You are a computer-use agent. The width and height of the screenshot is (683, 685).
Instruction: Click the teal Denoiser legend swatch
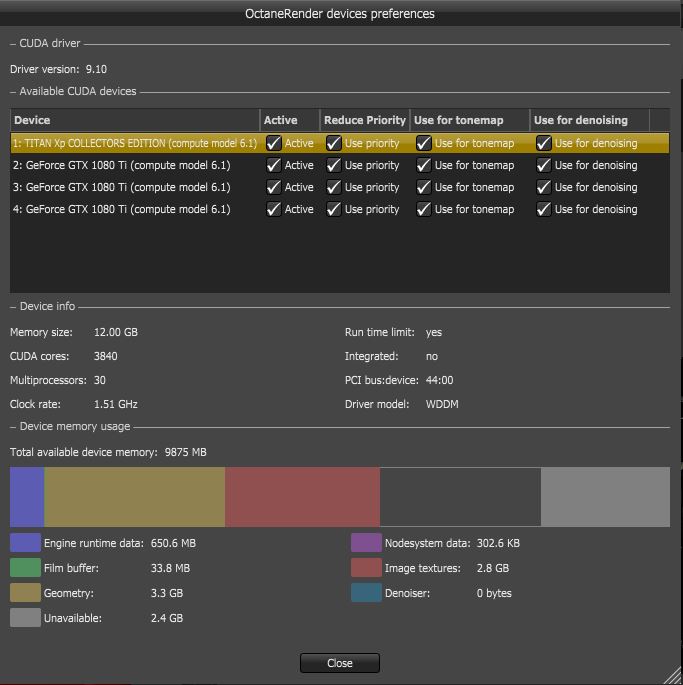tap(366, 593)
